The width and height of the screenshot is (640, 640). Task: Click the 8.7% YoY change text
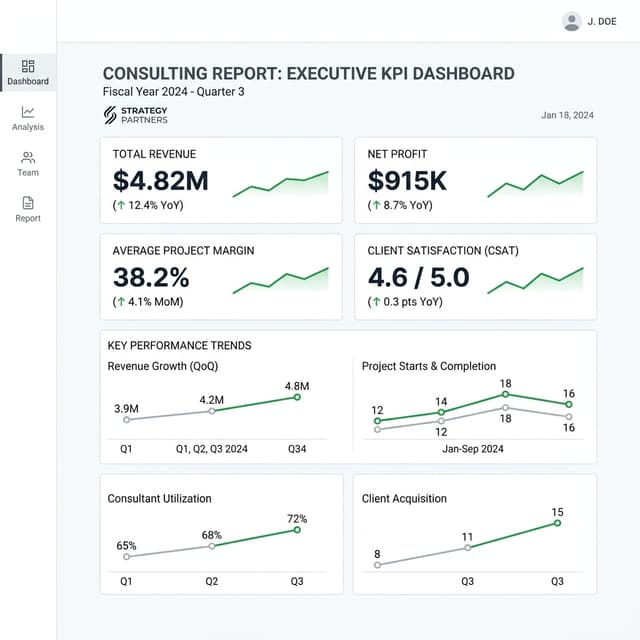click(400, 205)
